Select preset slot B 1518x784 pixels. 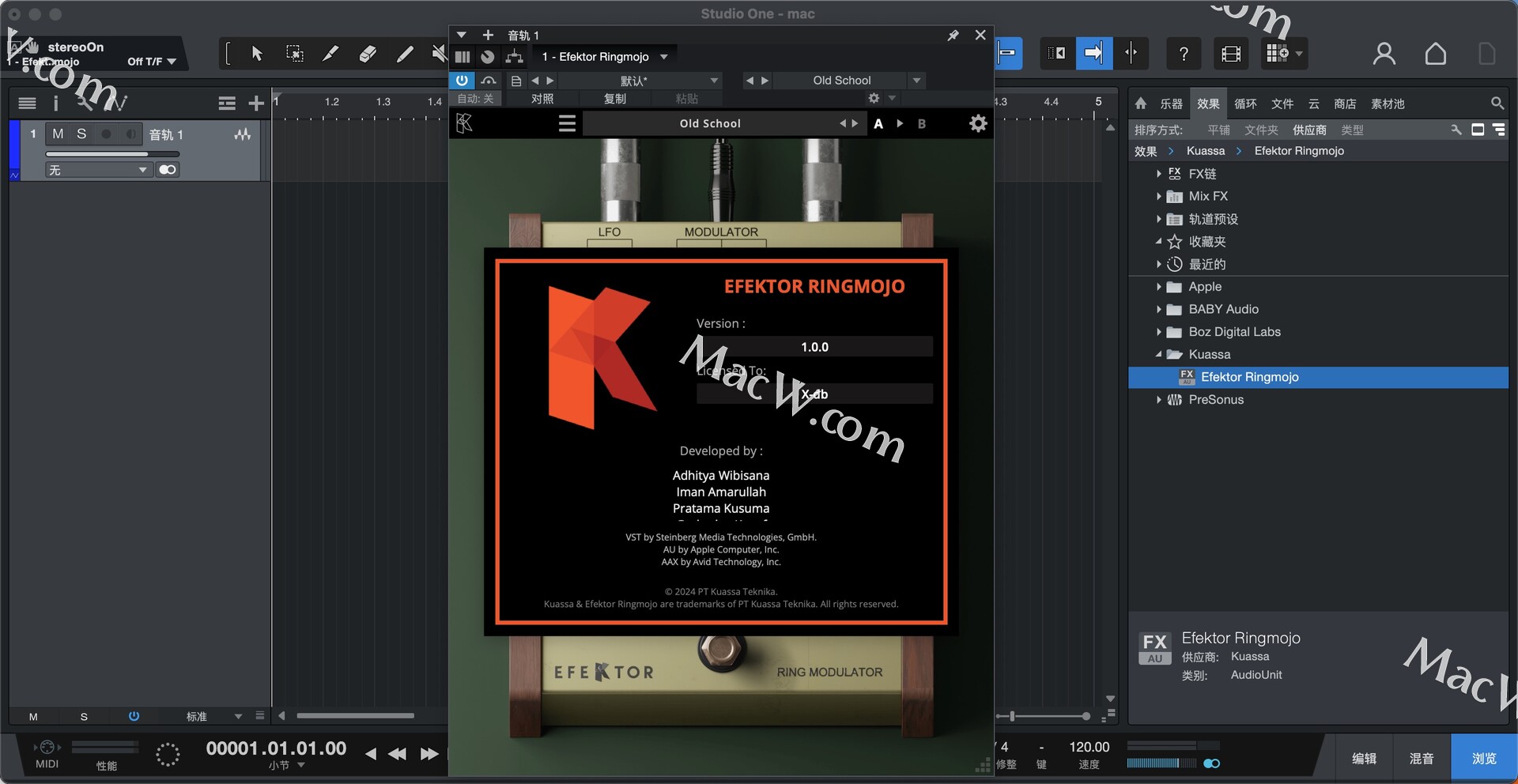click(x=921, y=124)
